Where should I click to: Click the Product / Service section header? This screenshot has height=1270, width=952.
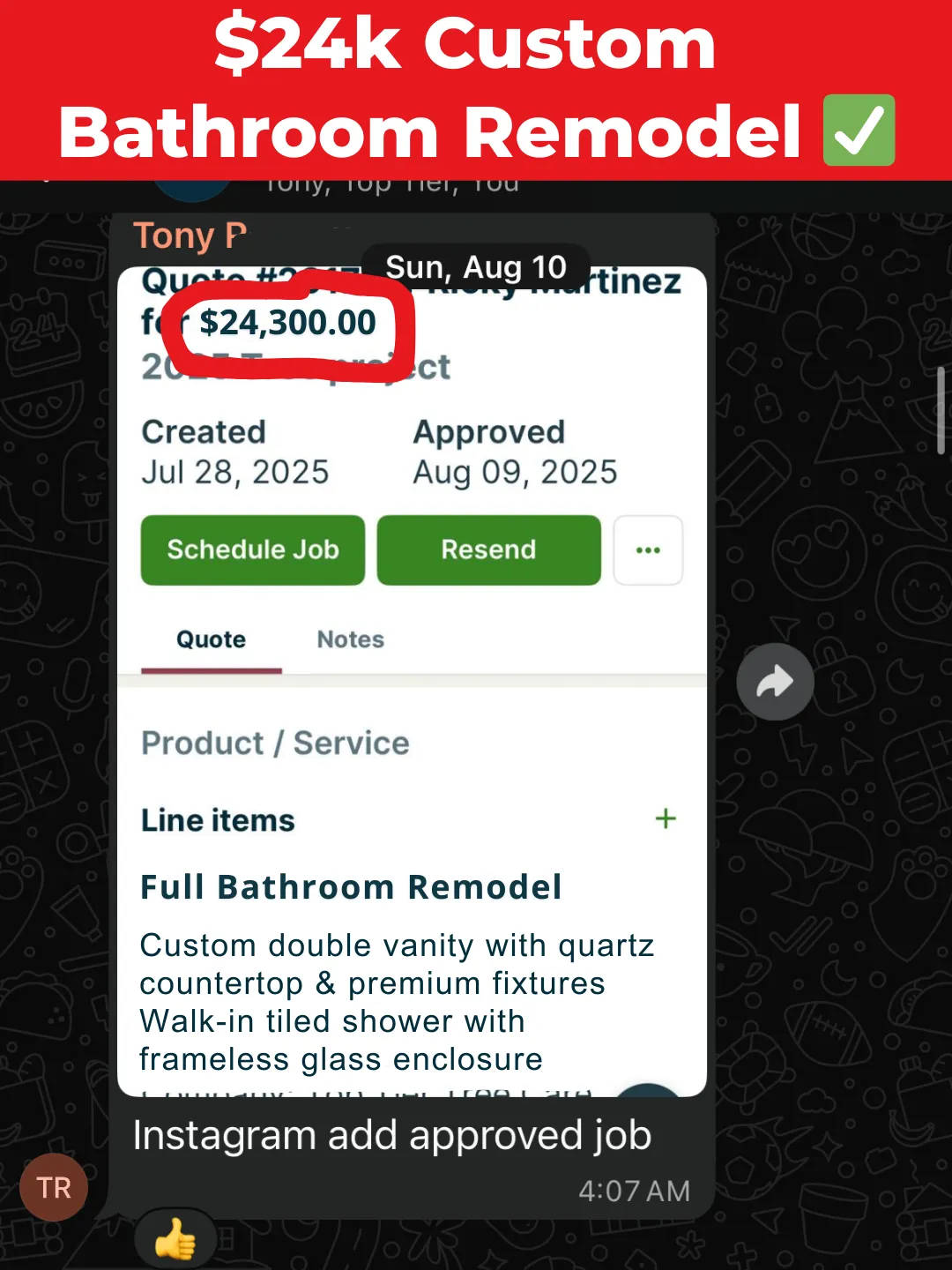pyautogui.click(x=275, y=743)
